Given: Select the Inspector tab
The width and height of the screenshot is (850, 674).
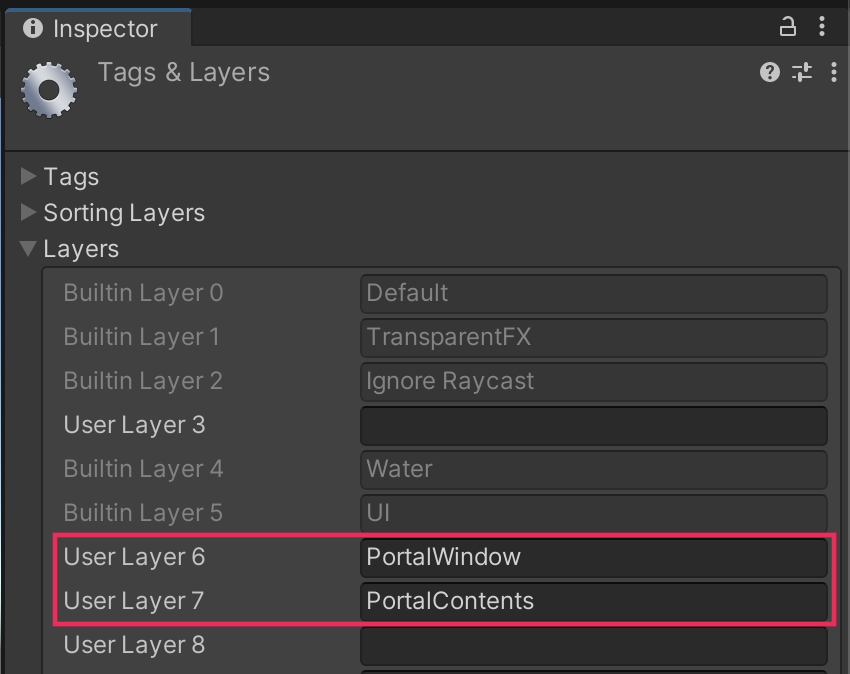Looking at the screenshot, I should (x=104, y=28).
